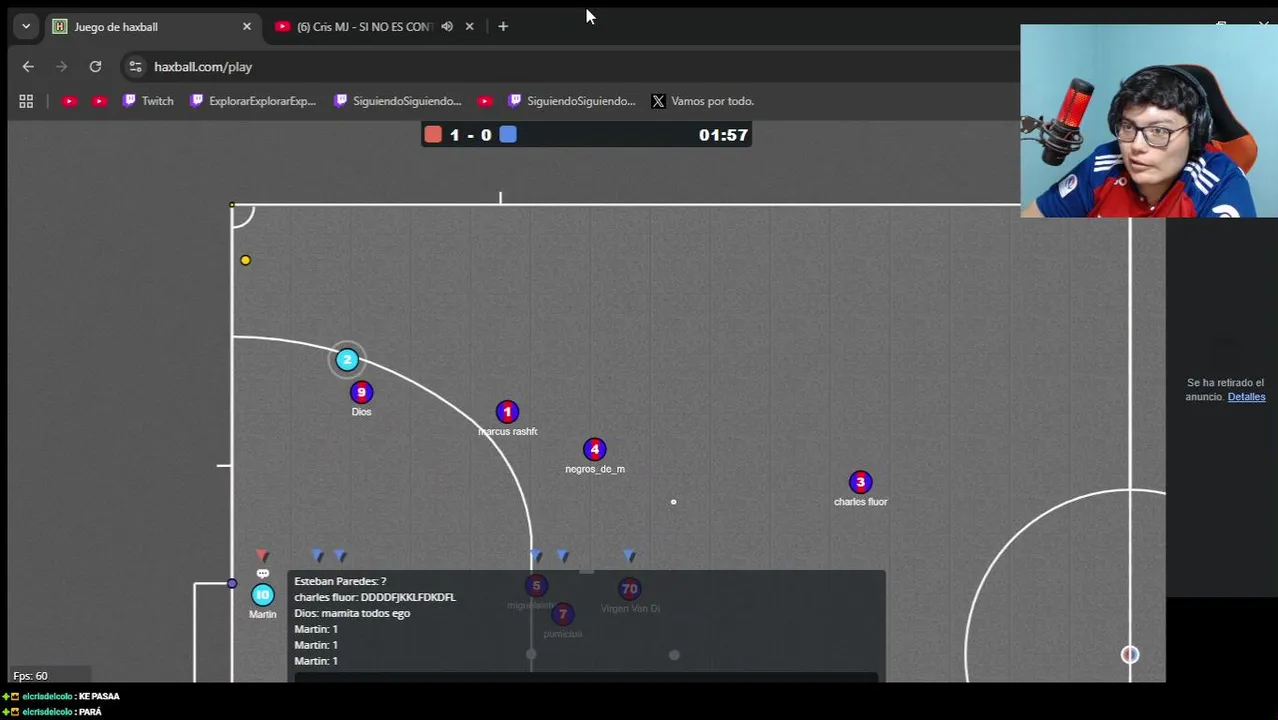The image size is (1278, 720).
Task: Click the streamer webcam overlay
Action: pos(1149,121)
